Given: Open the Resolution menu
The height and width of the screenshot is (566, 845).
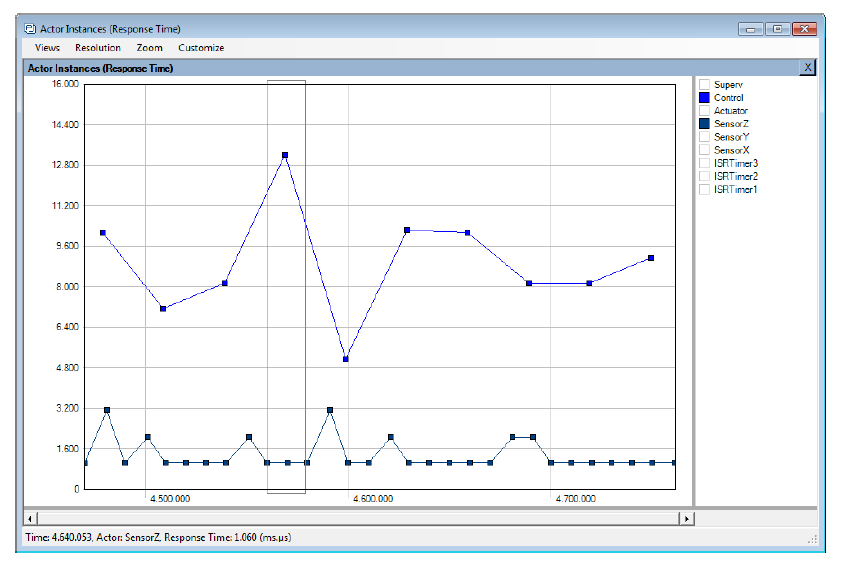Looking at the screenshot, I should point(98,48).
